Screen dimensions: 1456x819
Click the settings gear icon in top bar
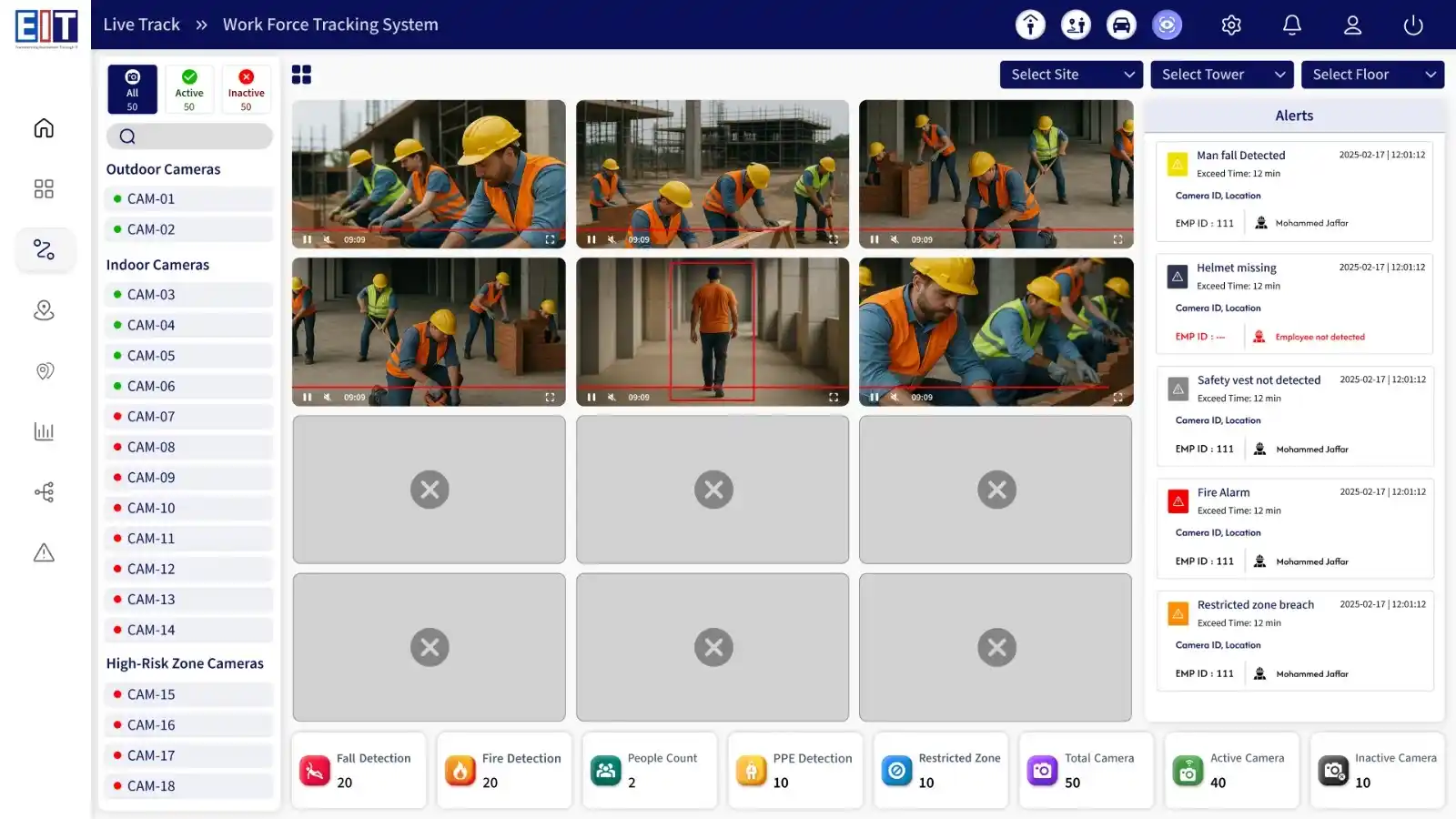(x=1231, y=25)
